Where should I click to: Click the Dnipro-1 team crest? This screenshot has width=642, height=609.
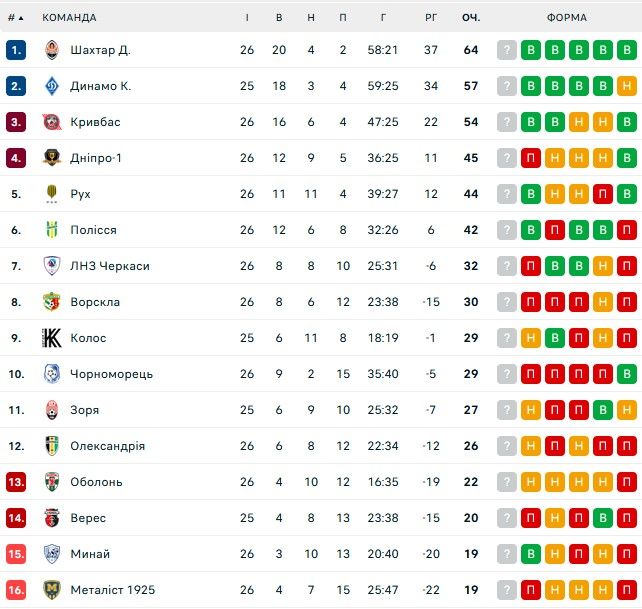[52, 158]
